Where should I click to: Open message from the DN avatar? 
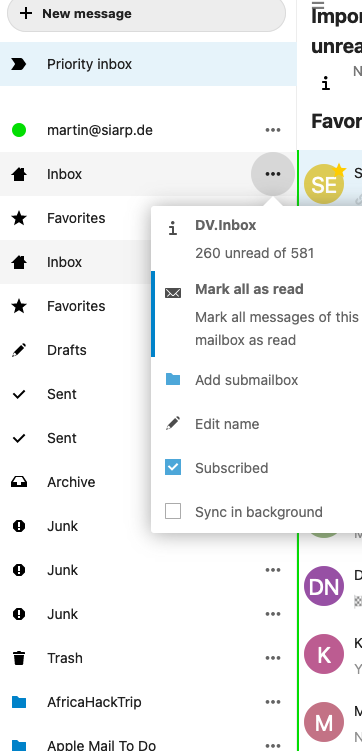point(324,586)
